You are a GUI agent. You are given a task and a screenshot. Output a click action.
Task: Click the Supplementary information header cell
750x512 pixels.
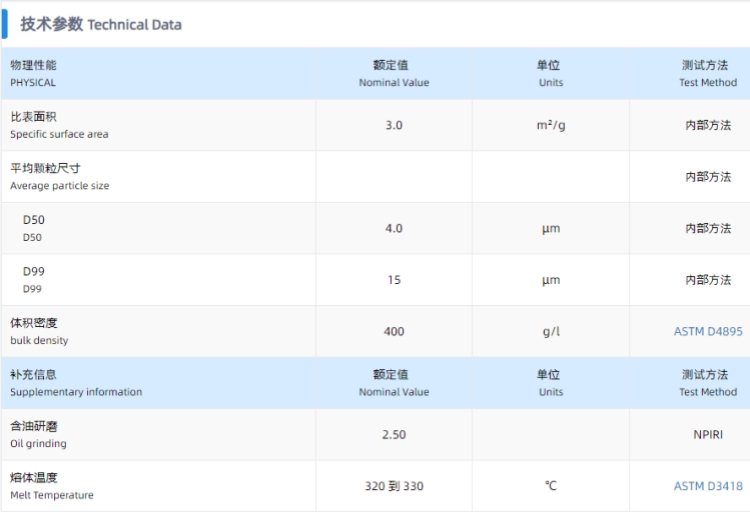click(158, 383)
